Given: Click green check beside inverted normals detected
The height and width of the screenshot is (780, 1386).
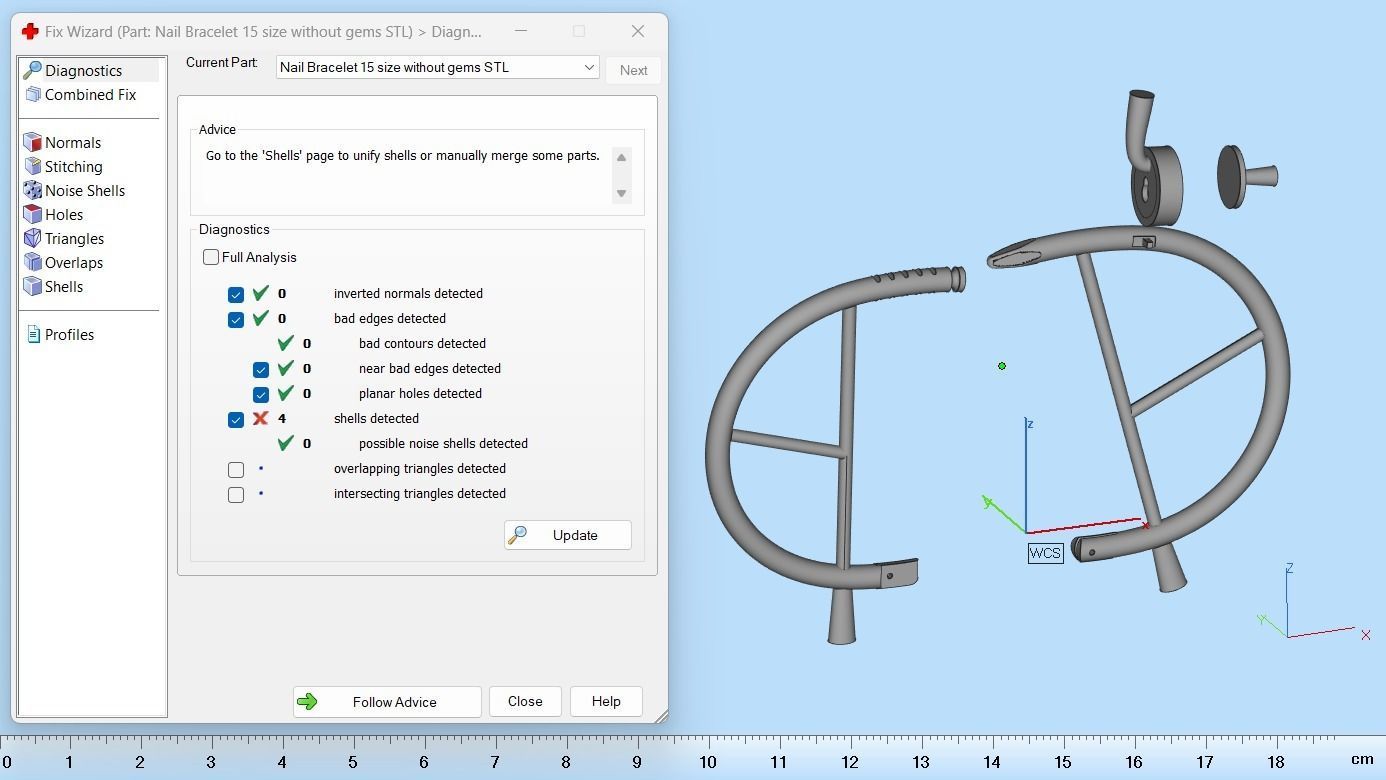Looking at the screenshot, I should tap(261, 293).
